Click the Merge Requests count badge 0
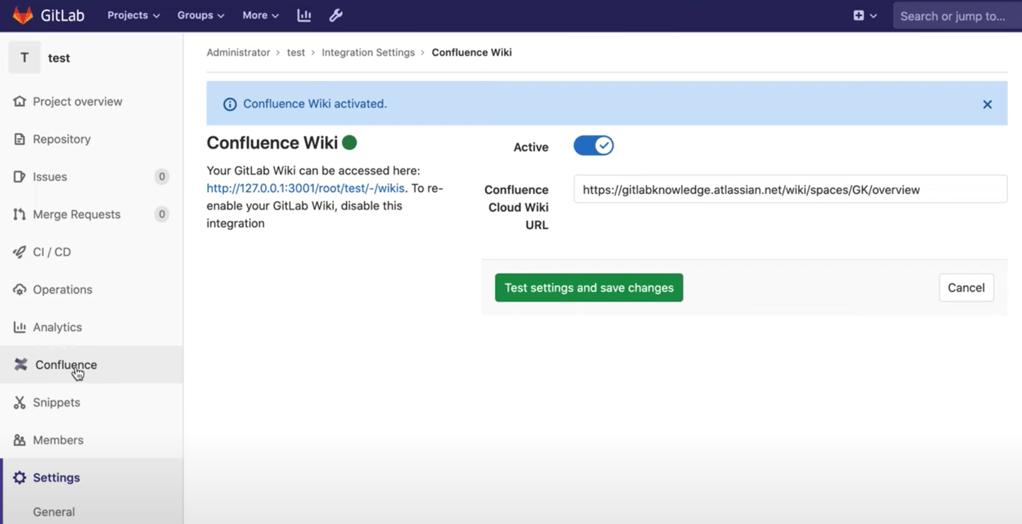Viewport: 1022px width, 524px height. point(162,214)
